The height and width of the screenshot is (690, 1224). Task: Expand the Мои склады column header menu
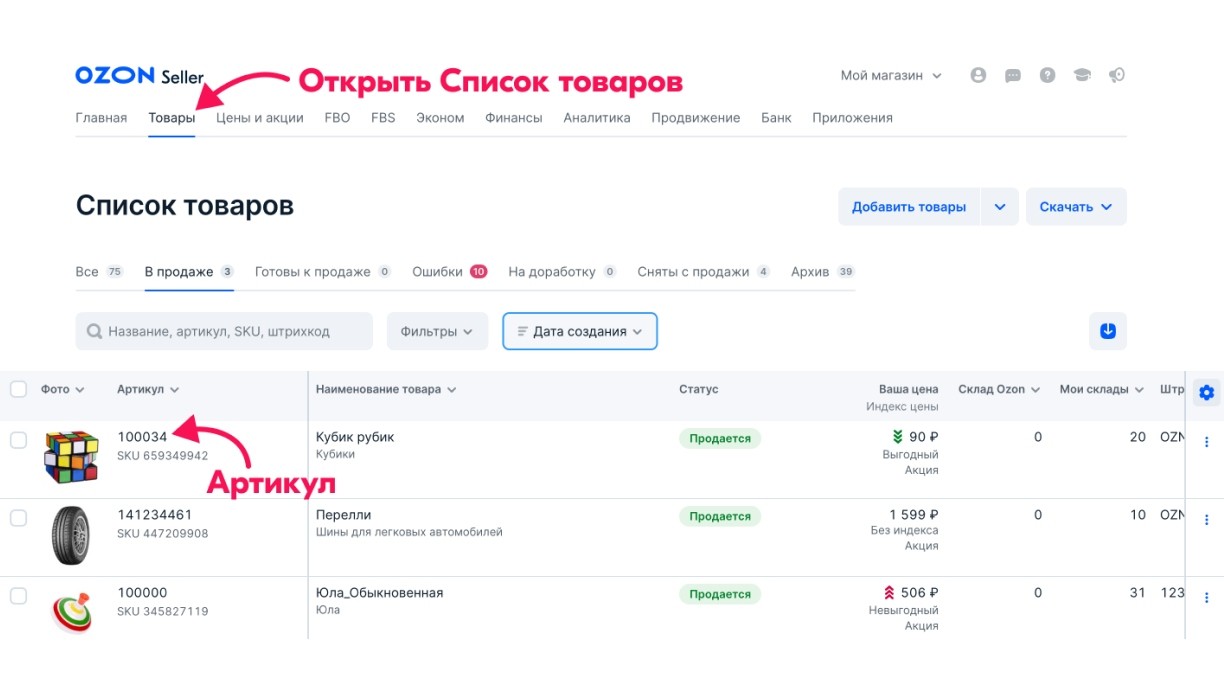1139,390
